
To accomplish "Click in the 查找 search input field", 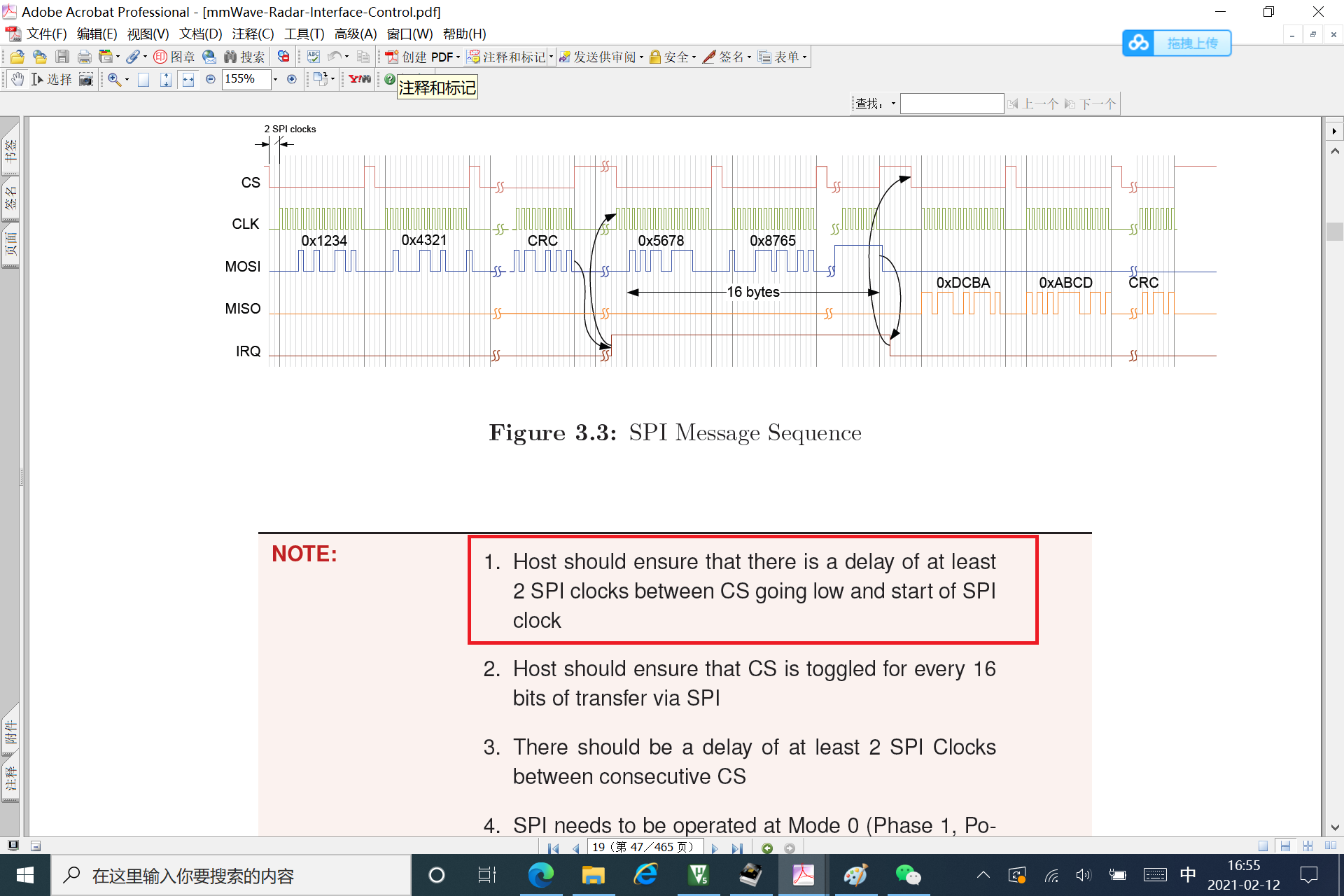I will [952, 104].
